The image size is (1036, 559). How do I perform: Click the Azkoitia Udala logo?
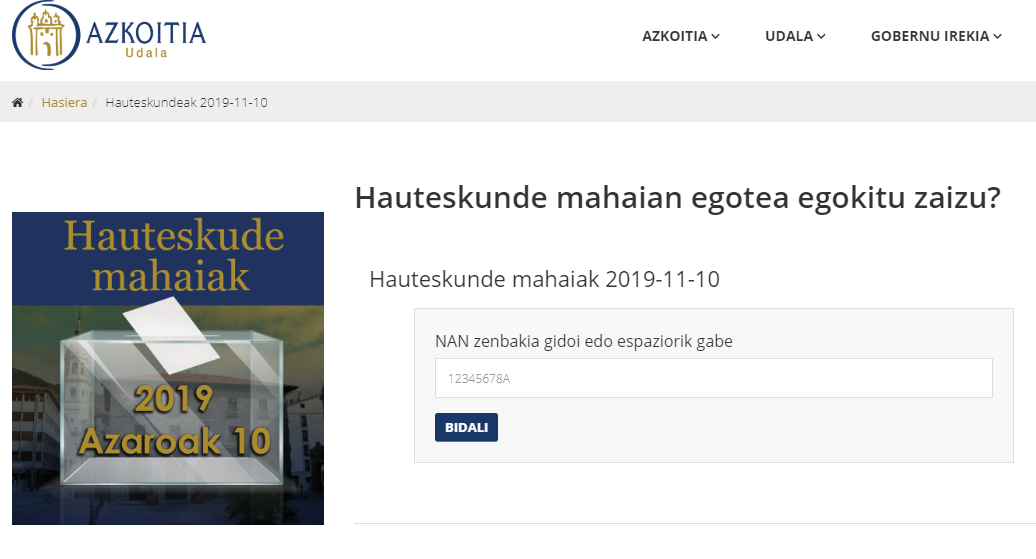pos(109,35)
